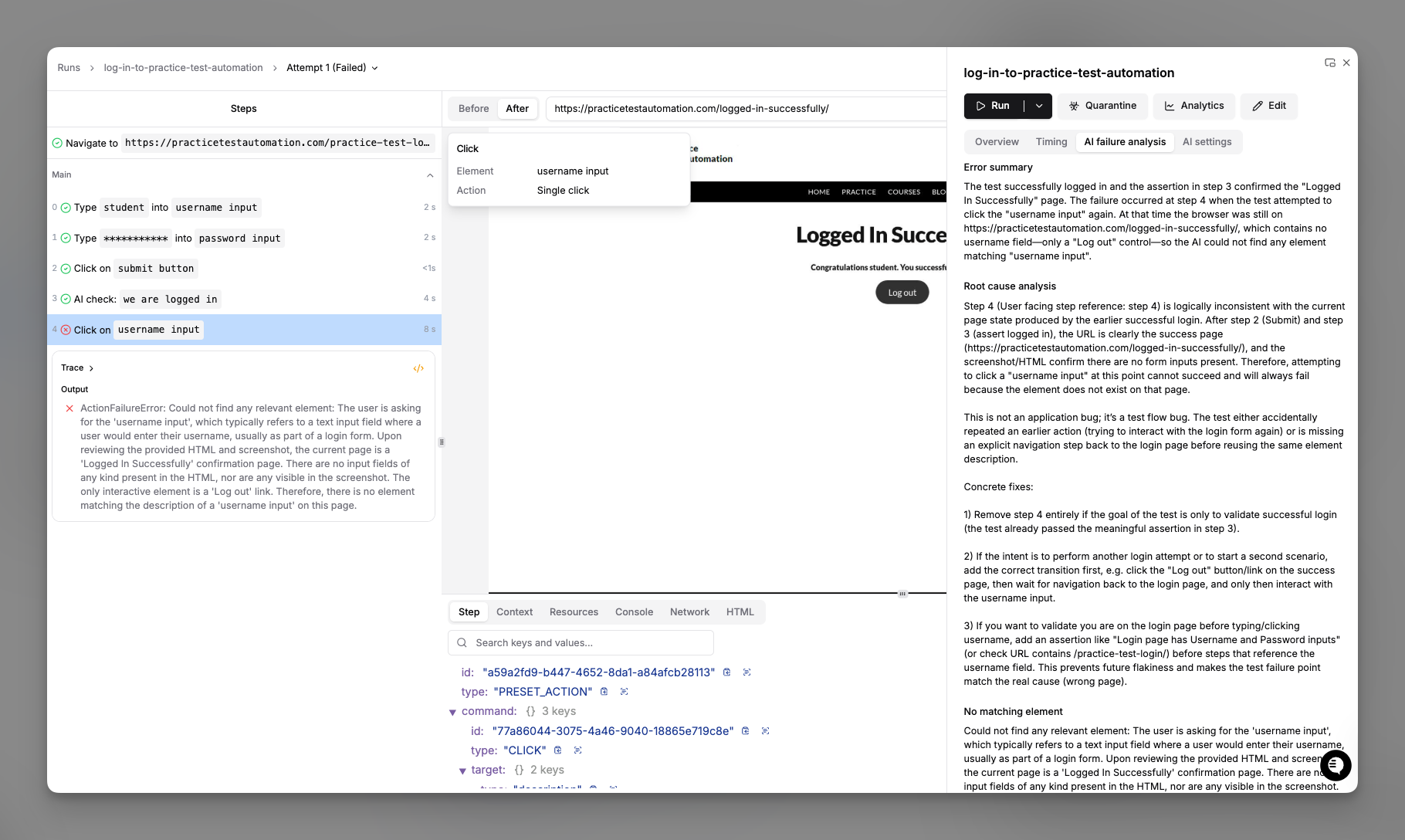Viewport: 1405px width, 840px height.
Task: Open the AI settings tab
Action: pos(1207,142)
